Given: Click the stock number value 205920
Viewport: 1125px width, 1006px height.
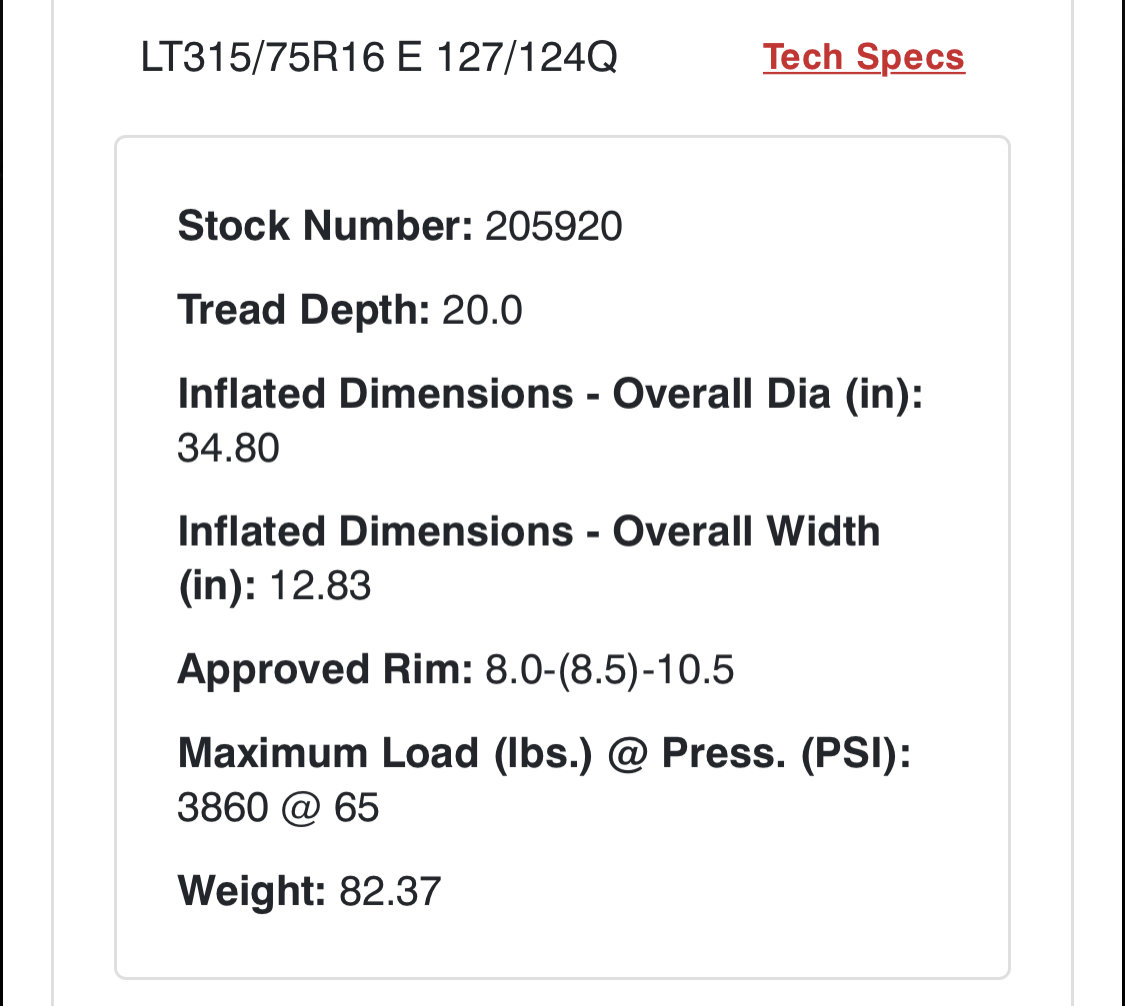Looking at the screenshot, I should (x=553, y=227).
